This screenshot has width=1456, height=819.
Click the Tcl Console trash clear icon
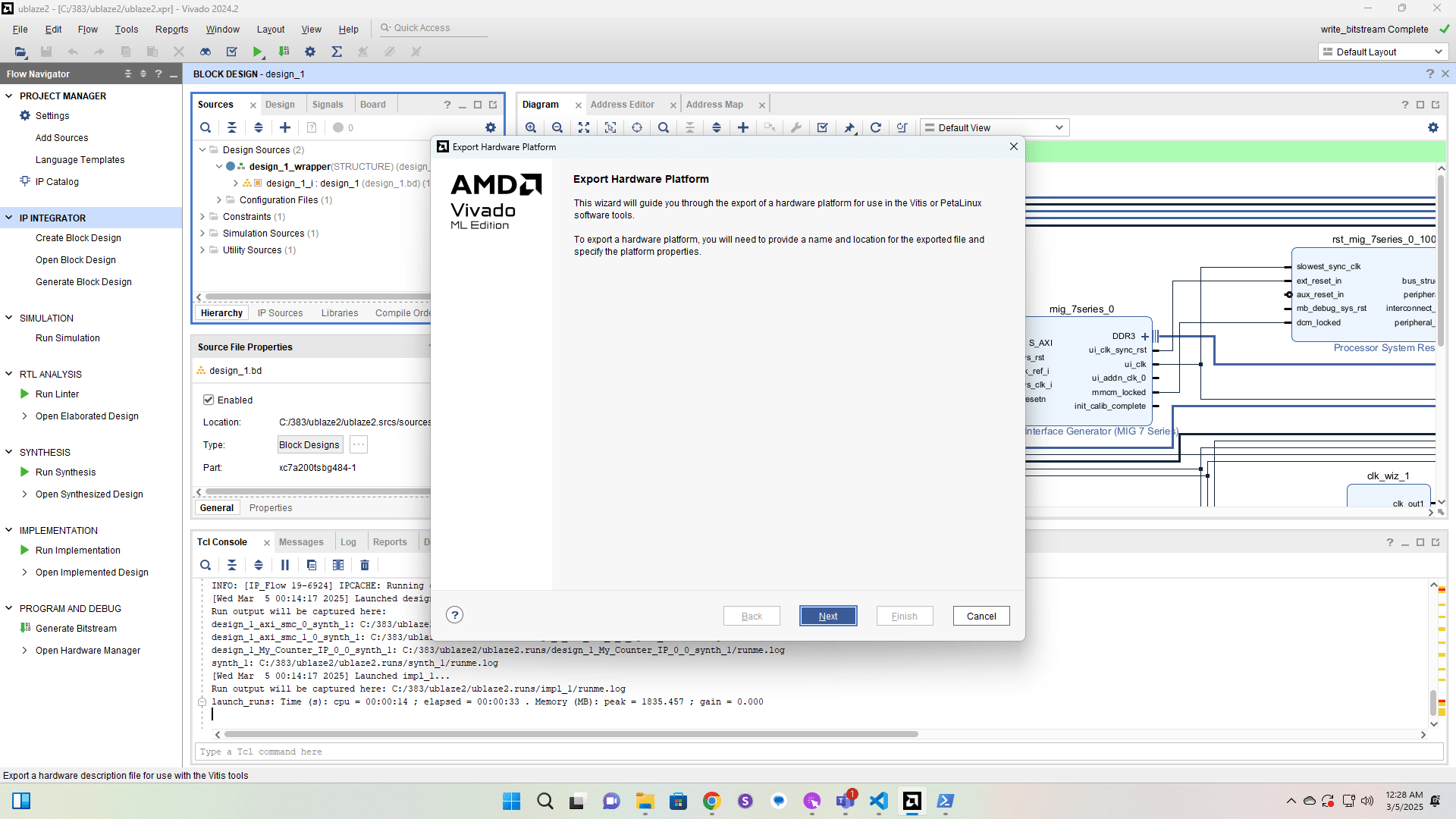pyautogui.click(x=365, y=565)
